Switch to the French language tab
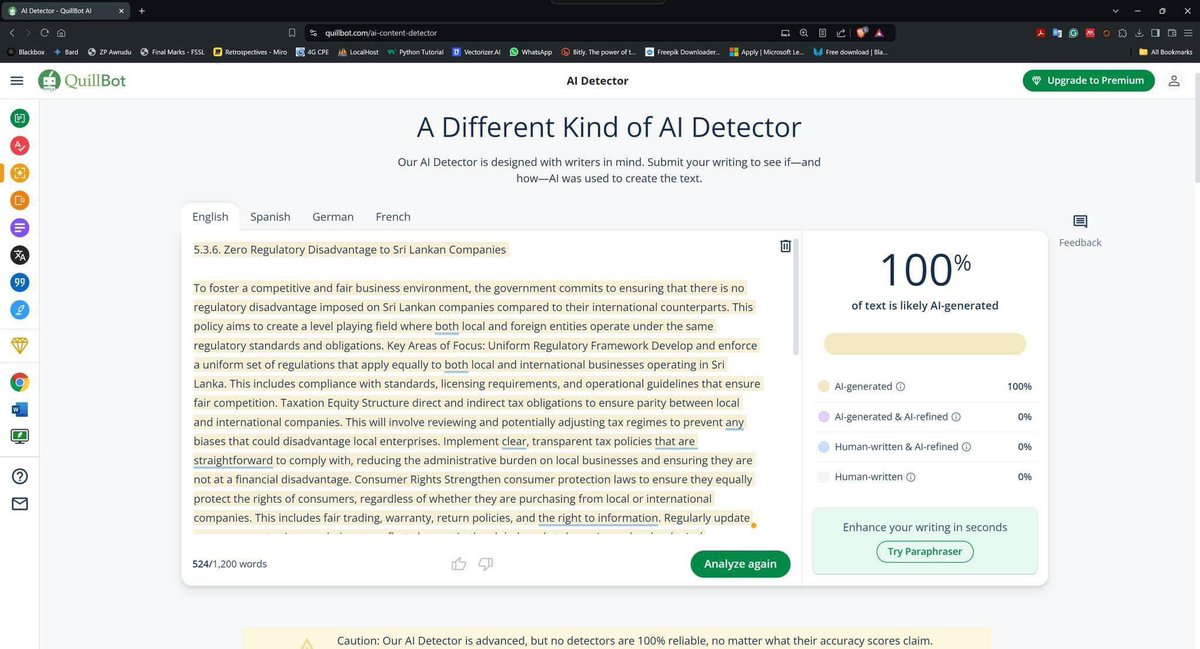 [x=393, y=217]
